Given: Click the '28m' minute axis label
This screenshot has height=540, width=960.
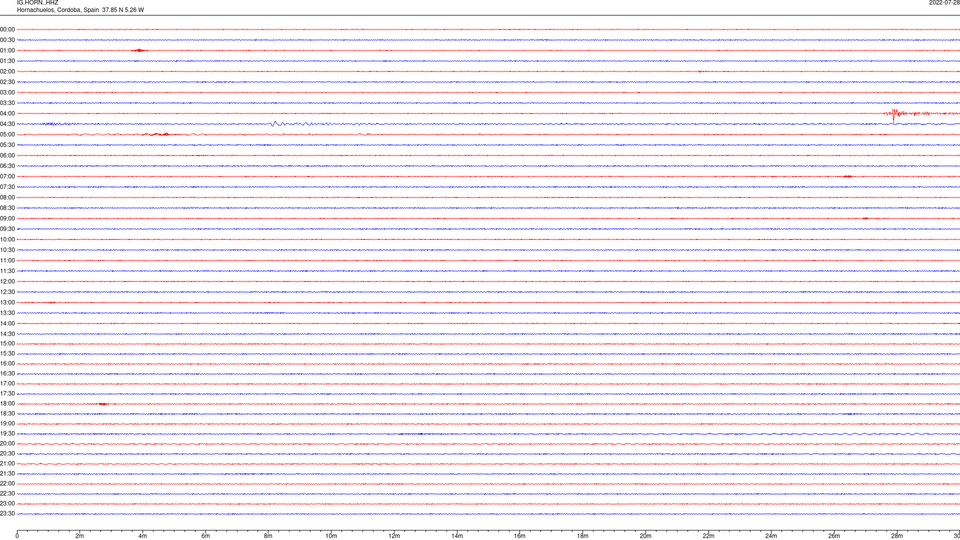Looking at the screenshot, I should pyautogui.click(x=897, y=536).
